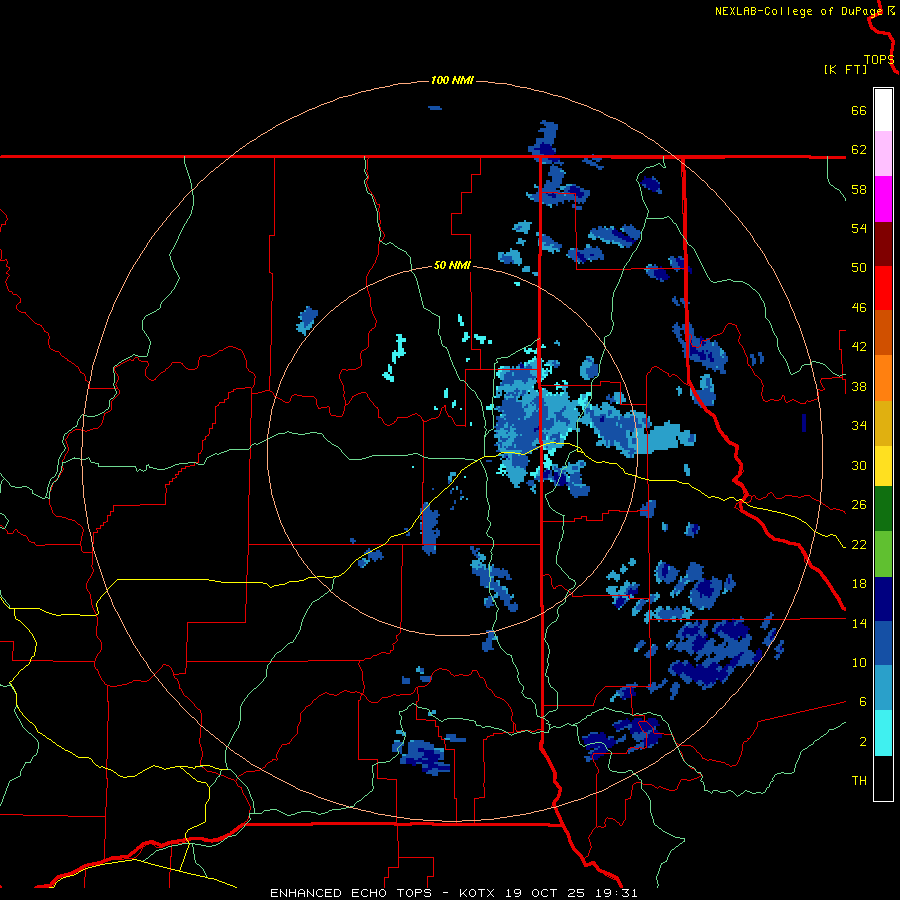Click the '2' legend label
The height and width of the screenshot is (900, 900).
pos(862,742)
